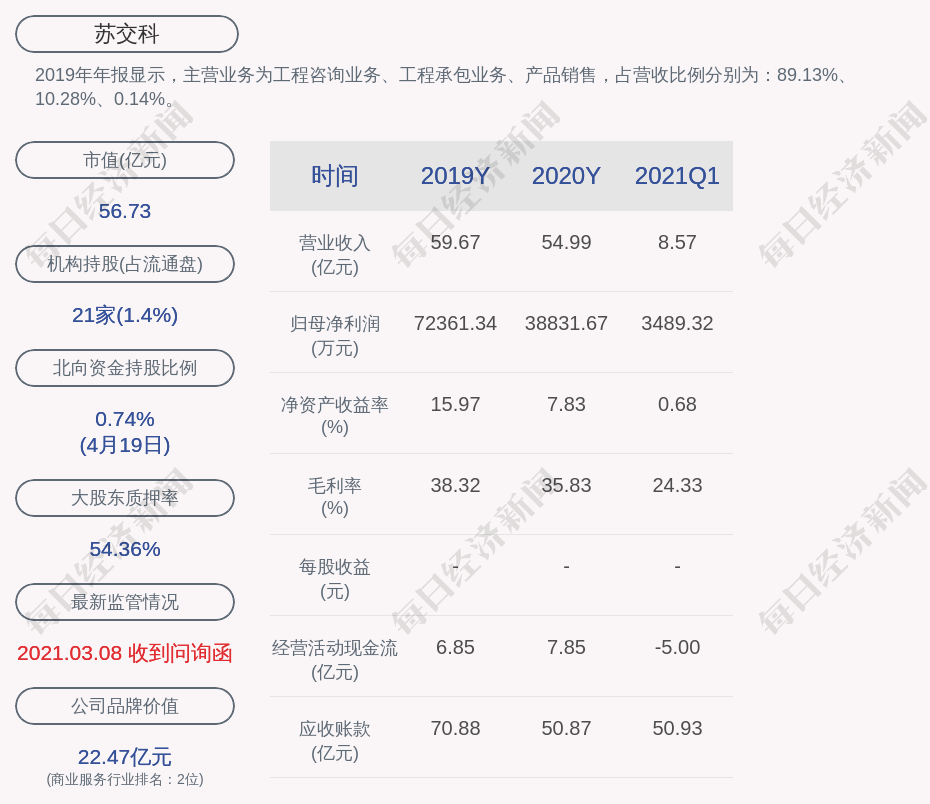This screenshot has width=930, height=804.
Task: Click the 时间 table header
Action: 335,176
